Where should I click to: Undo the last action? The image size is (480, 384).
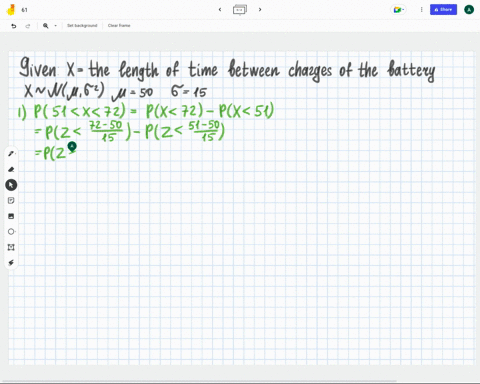(14, 26)
